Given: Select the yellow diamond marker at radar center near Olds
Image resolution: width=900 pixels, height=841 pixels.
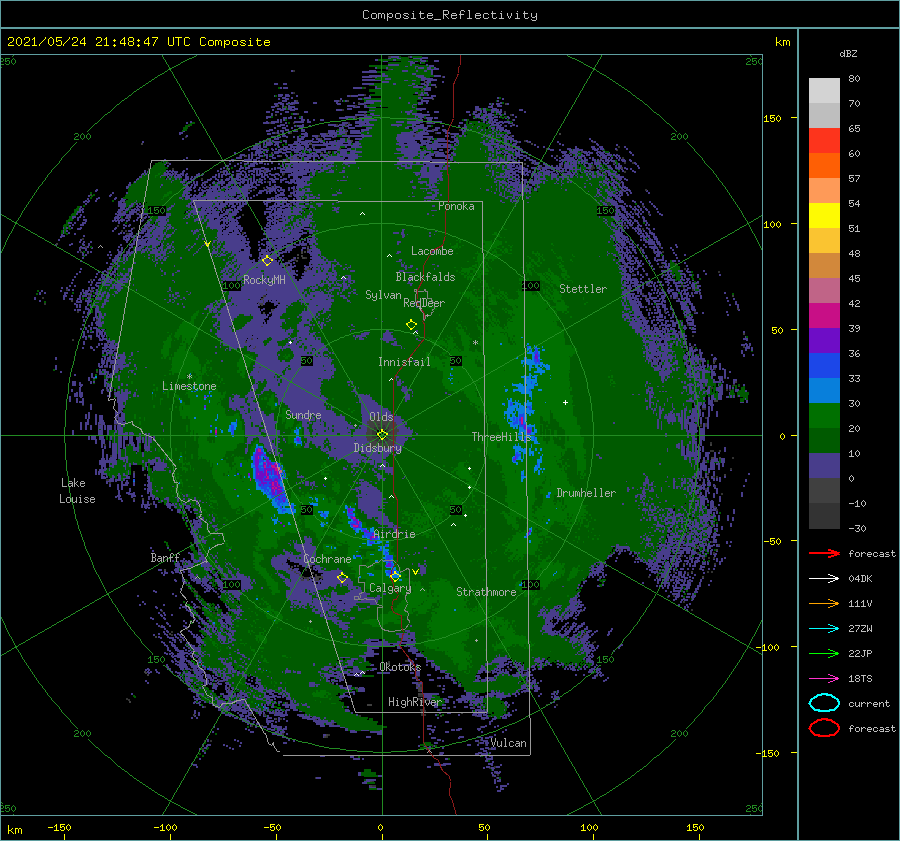Looking at the screenshot, I should coord(382,435).
